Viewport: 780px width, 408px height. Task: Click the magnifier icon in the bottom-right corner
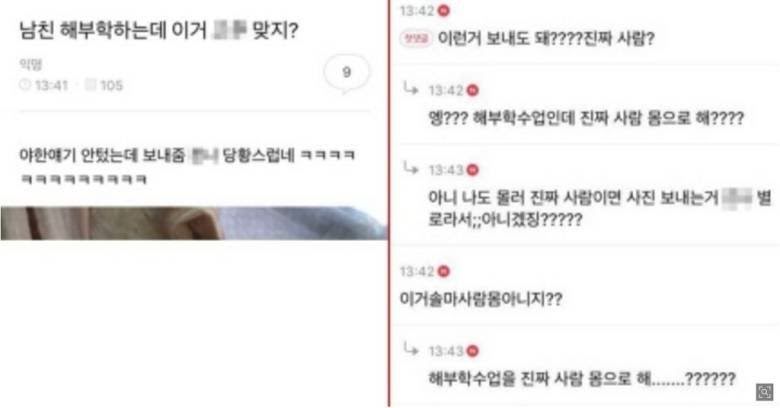coord(765,392)
